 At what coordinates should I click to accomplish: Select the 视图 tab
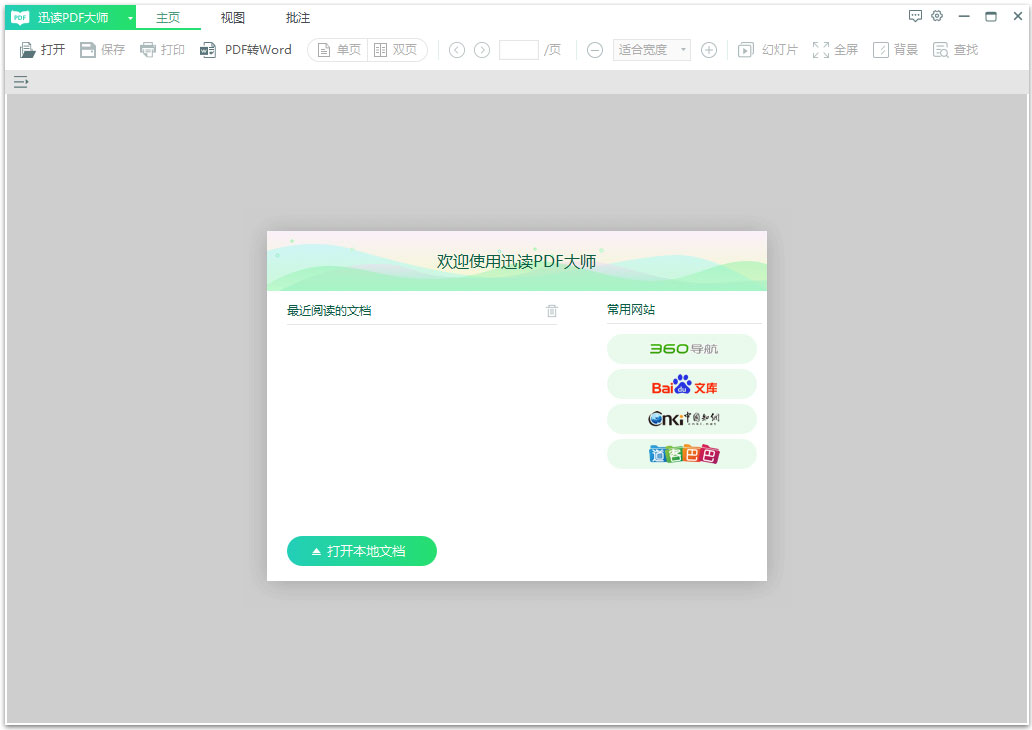point(232,18)
